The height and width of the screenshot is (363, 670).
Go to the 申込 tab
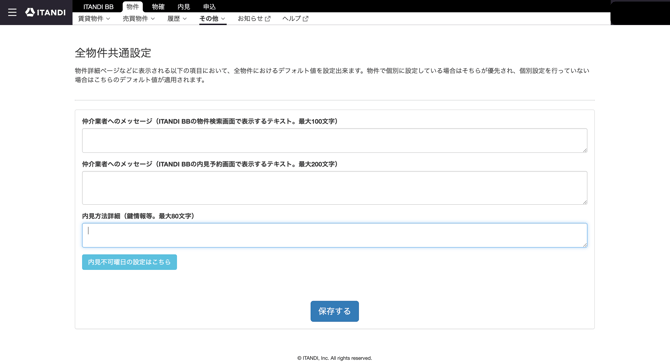209,7
